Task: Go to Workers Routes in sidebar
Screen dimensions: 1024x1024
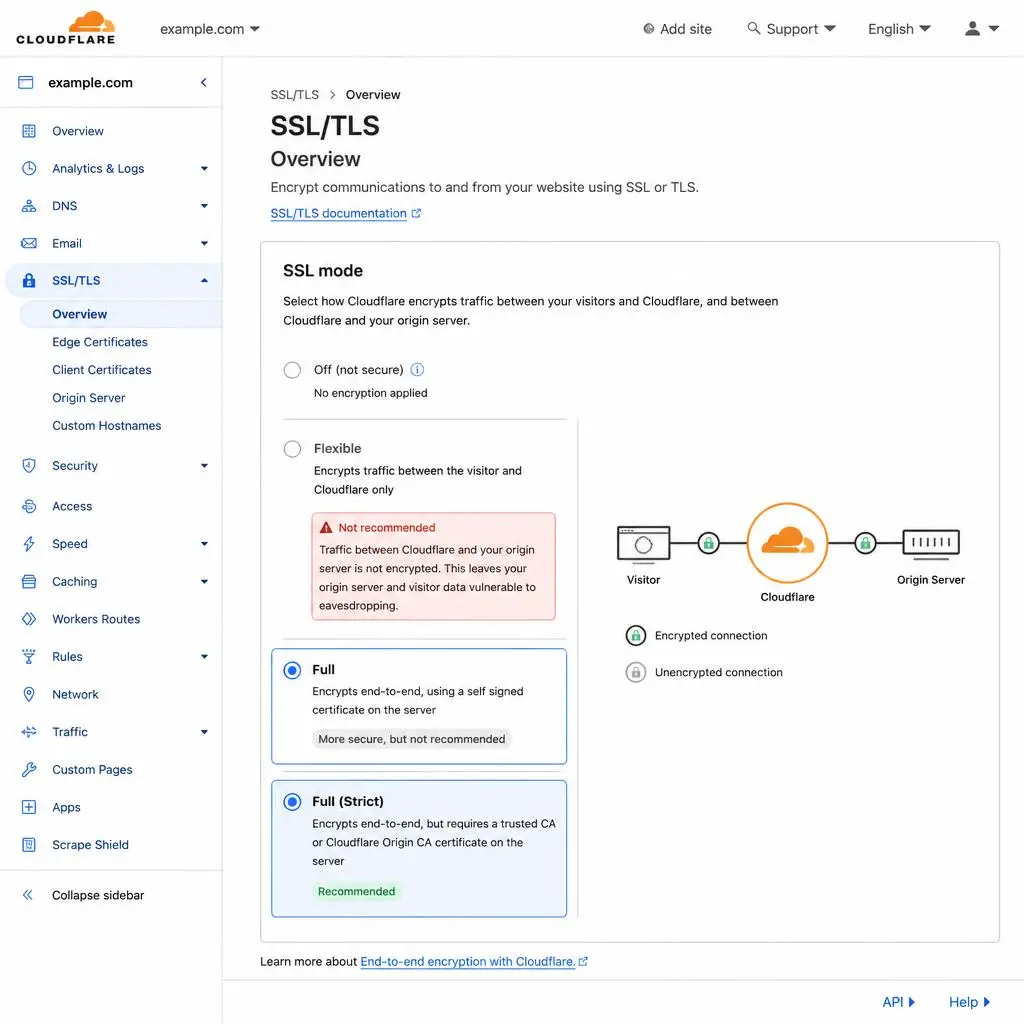Action: [96, 619]
